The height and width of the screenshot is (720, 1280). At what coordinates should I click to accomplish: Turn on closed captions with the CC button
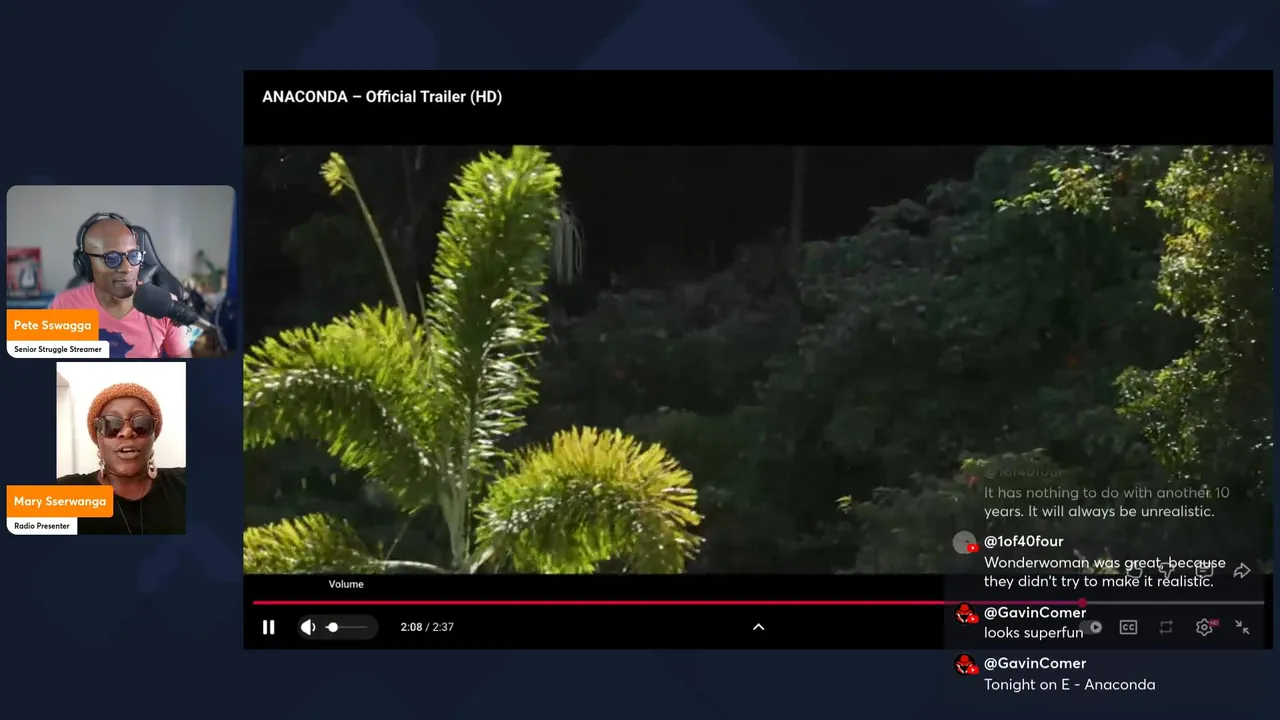(1128, 627)
